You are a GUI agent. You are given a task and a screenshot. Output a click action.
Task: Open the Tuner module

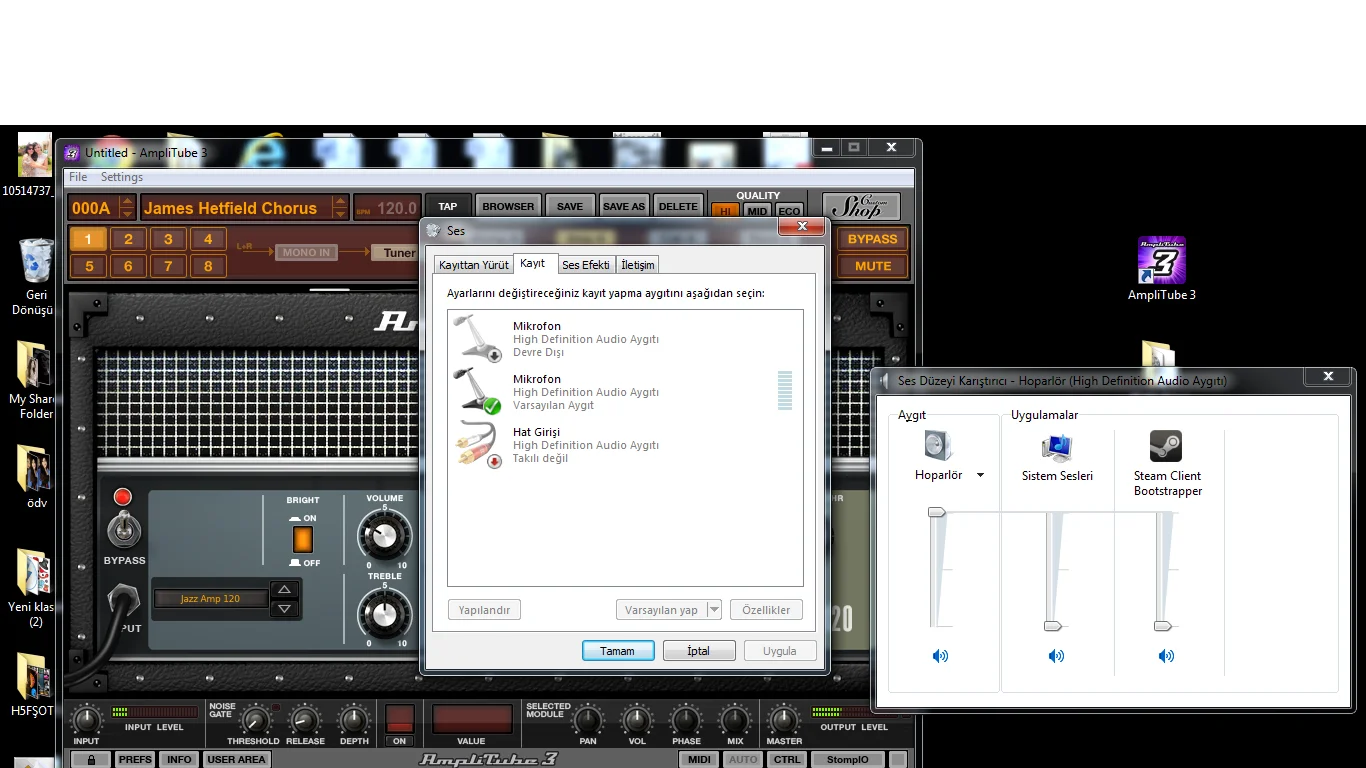[399, 253]
